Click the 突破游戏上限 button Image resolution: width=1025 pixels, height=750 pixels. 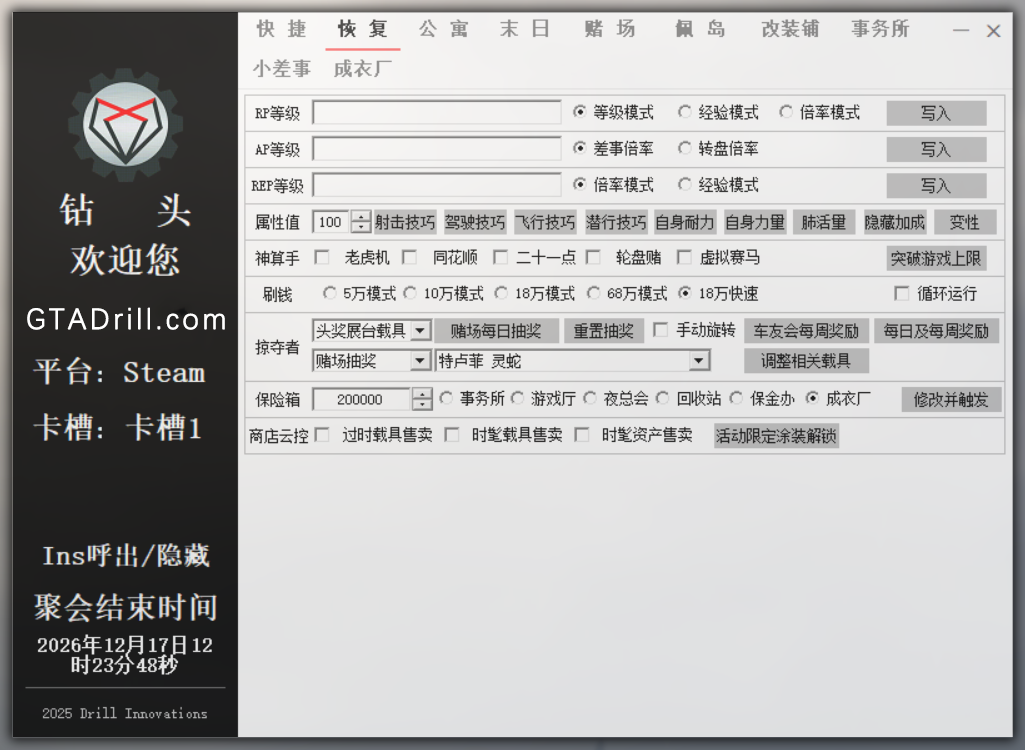pos(936,258)
